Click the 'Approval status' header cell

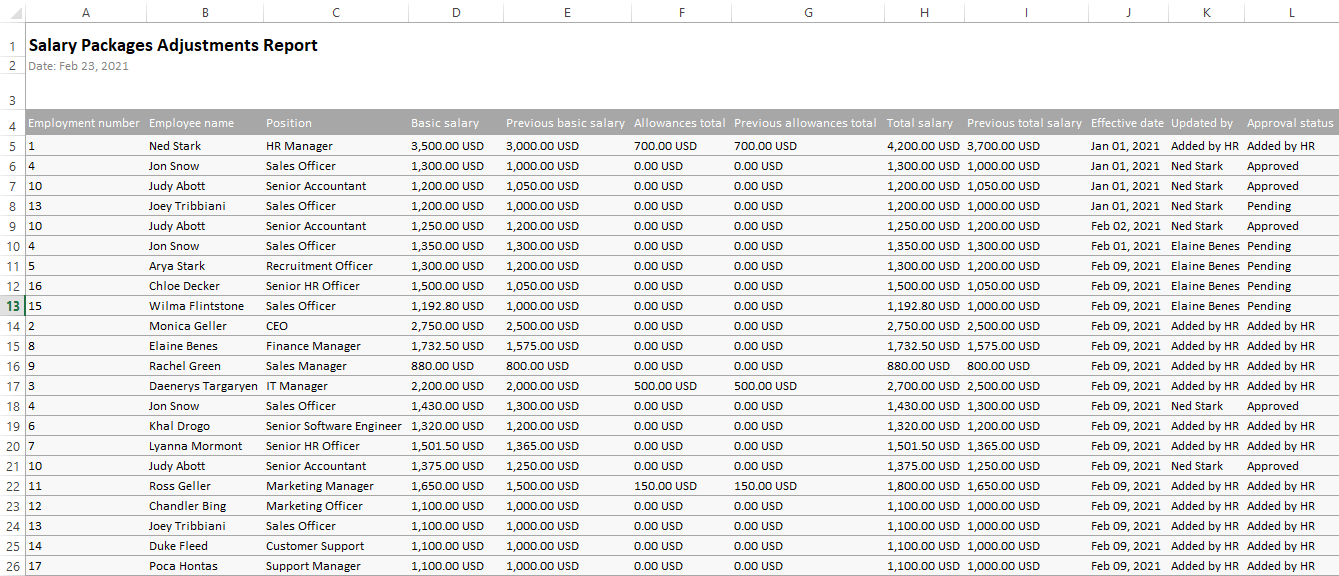tap(1290, 123)
